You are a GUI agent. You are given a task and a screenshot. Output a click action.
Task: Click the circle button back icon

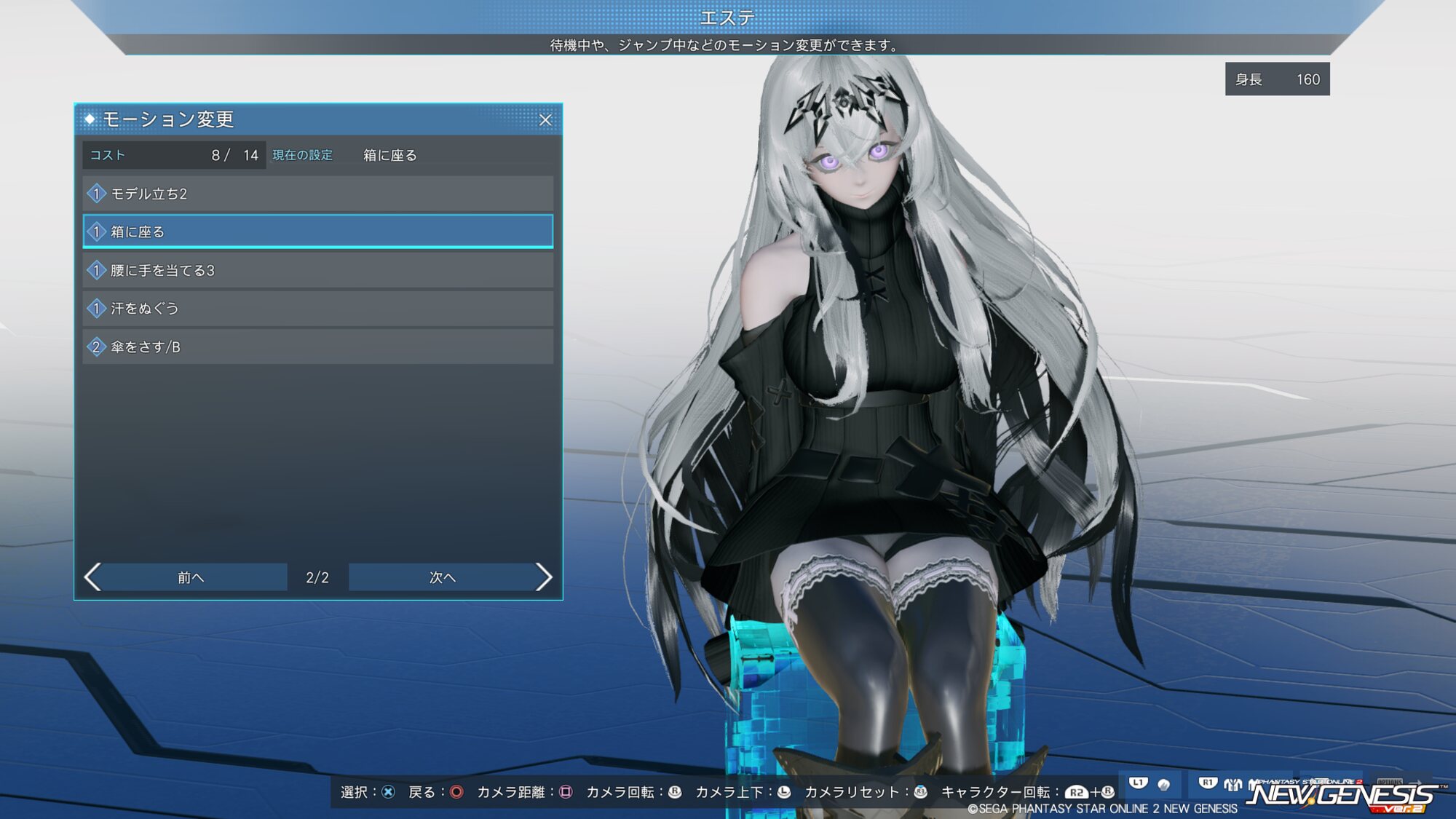tap(456, 792)
